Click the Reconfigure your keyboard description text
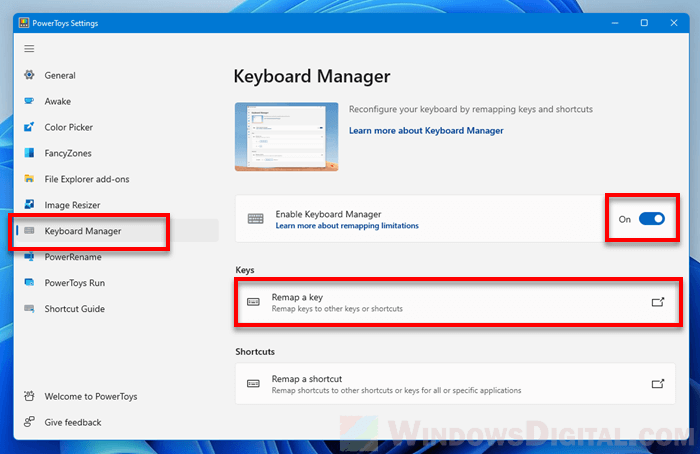This screenshot has width=700, height=454. pos(471,109)
